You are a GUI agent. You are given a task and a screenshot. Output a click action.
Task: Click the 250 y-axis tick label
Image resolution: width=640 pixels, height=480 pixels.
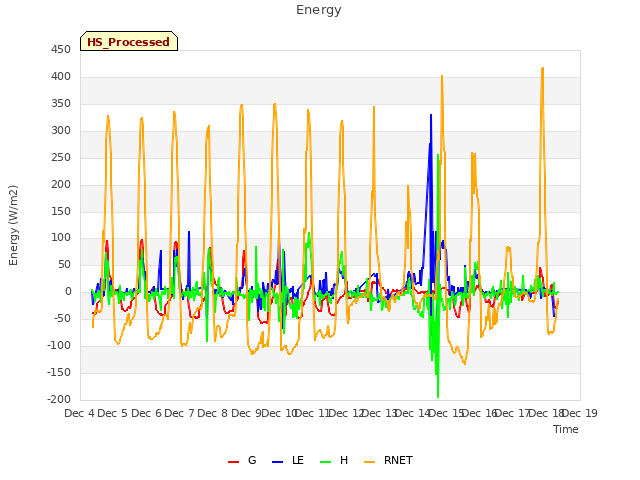pos(61,158)
